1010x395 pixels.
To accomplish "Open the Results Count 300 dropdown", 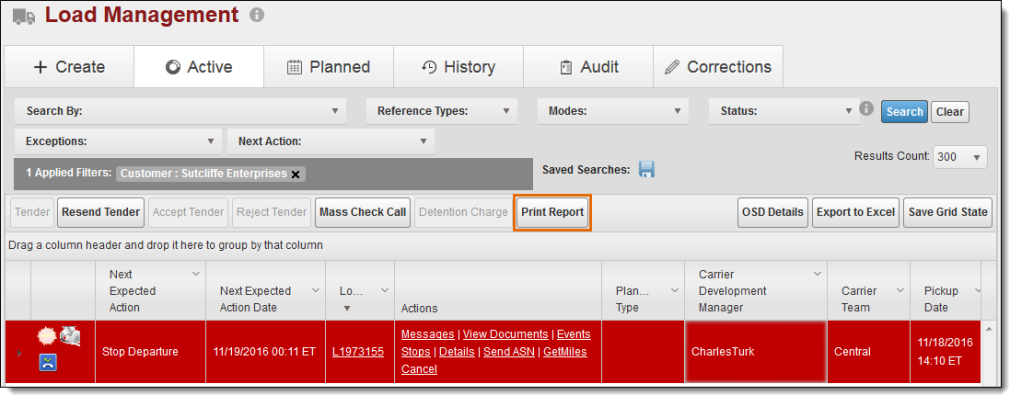I will (960, 157).
